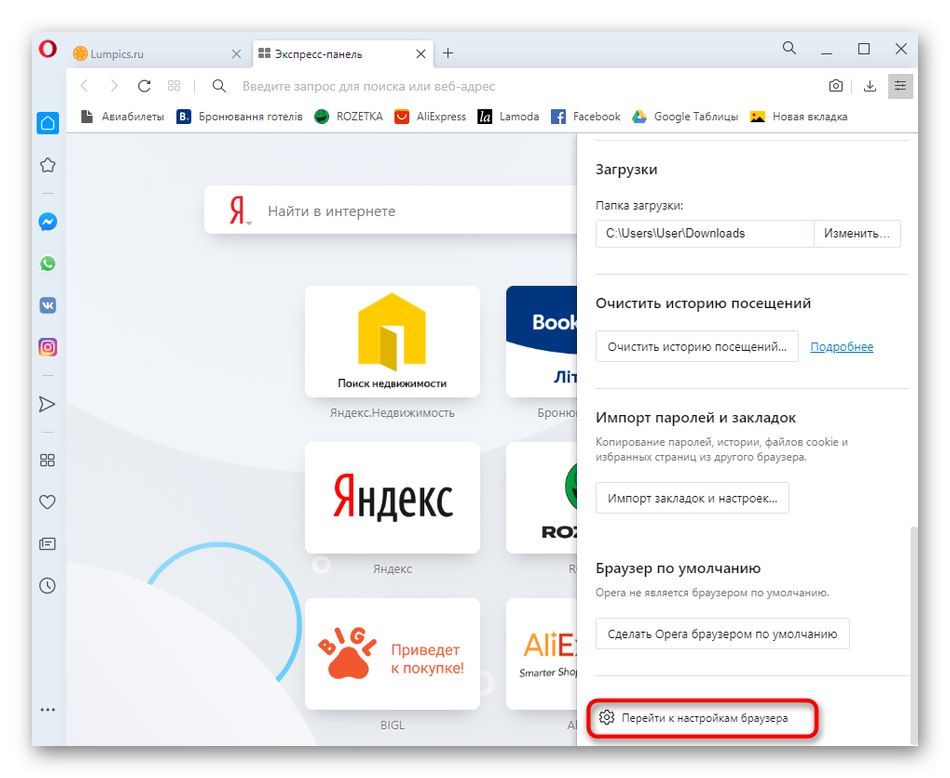
Task: Click Очистить историю посещений button
Action: click(x=697, y=347)
